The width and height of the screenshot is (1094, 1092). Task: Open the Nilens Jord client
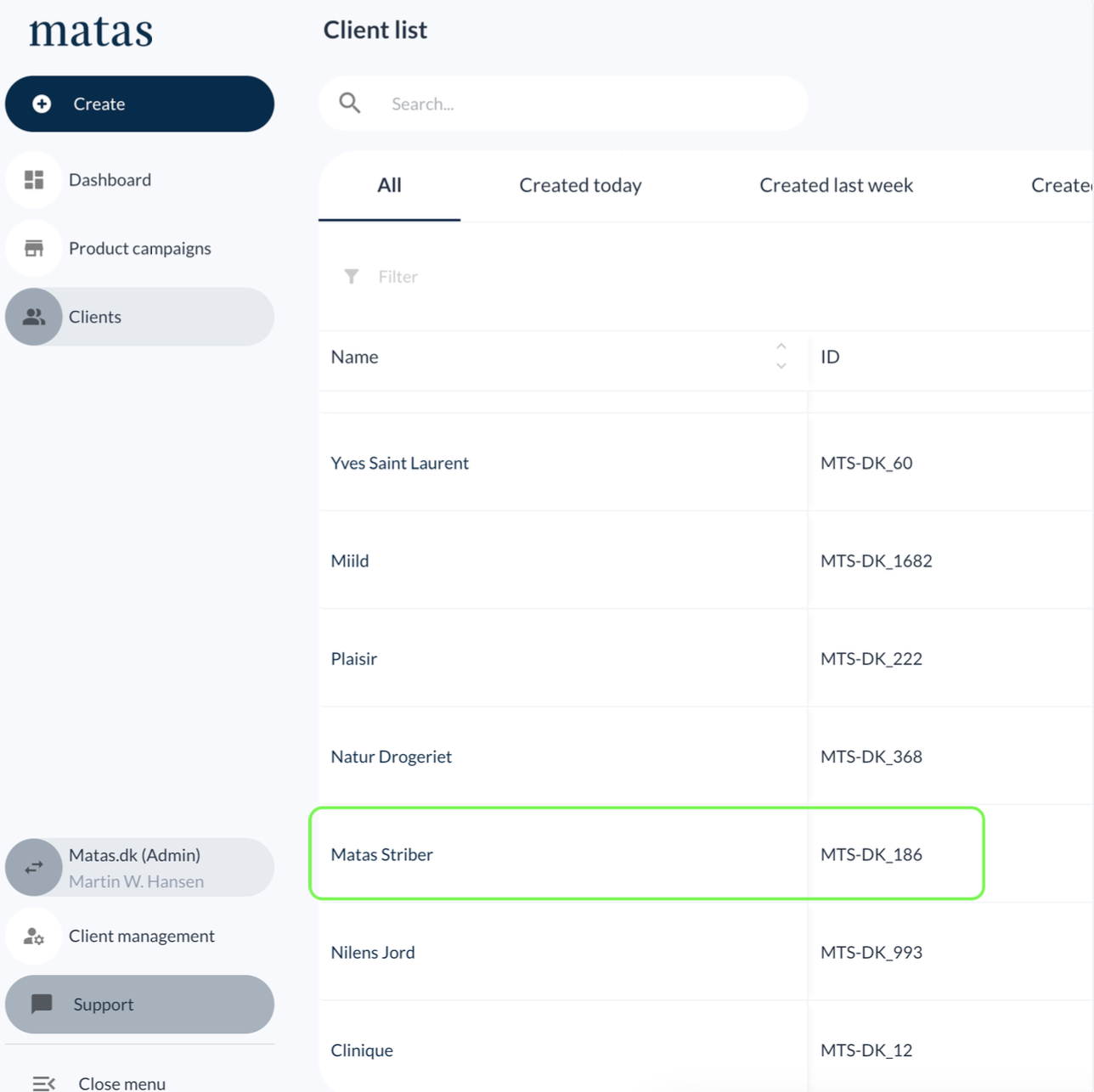(373, 952)
